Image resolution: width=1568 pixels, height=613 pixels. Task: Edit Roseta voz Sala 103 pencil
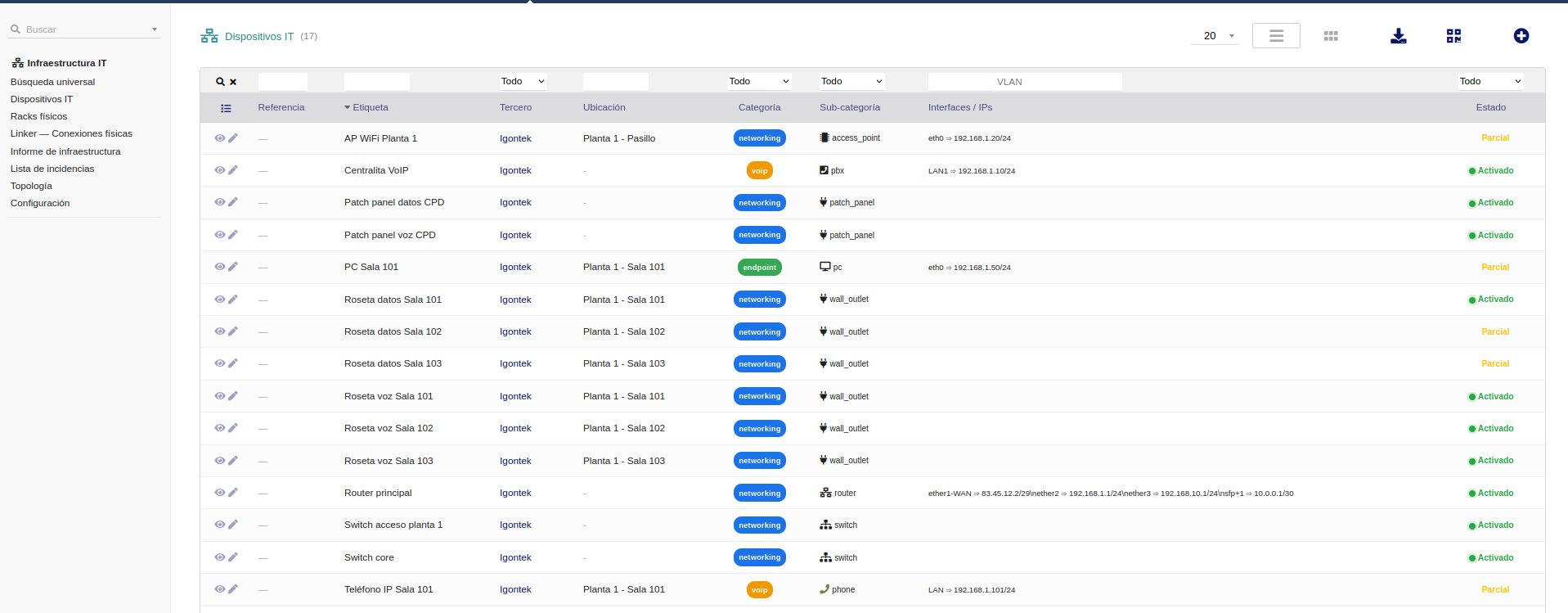pos(233,461)
